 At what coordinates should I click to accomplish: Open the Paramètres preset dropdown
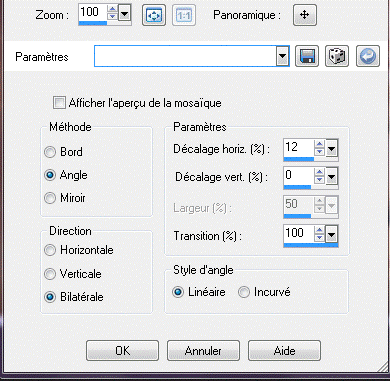pos(282,56)
